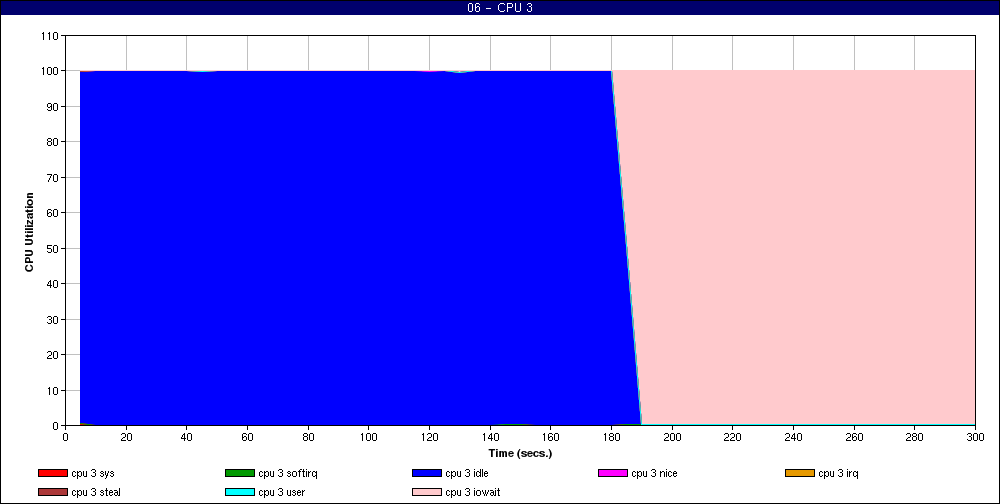Click the 100 tick on the time axis
1000x504 pixels.
[369, 438]
